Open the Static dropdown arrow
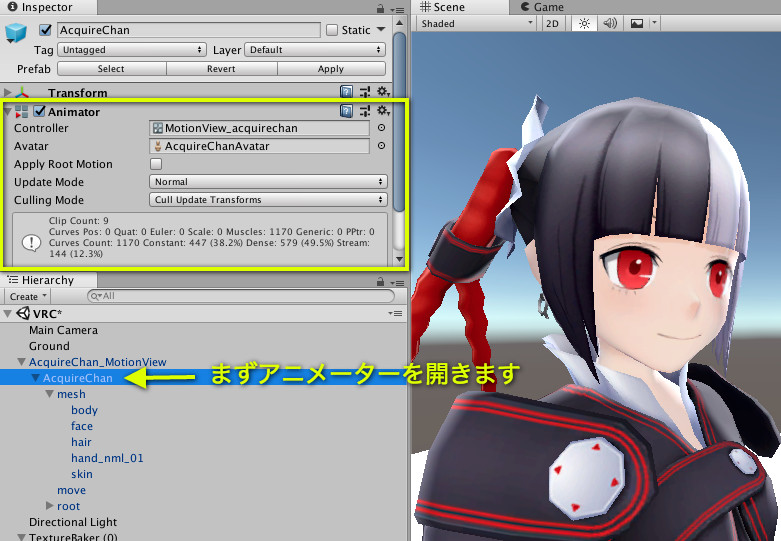The image size is (781, 541). pyautogui.click(x=381, y=30)
